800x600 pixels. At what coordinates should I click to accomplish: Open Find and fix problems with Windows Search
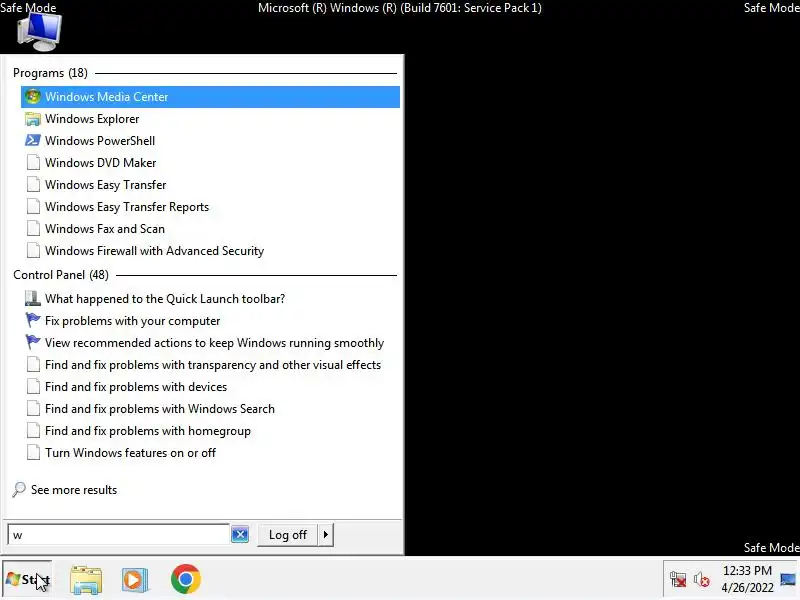210,409
